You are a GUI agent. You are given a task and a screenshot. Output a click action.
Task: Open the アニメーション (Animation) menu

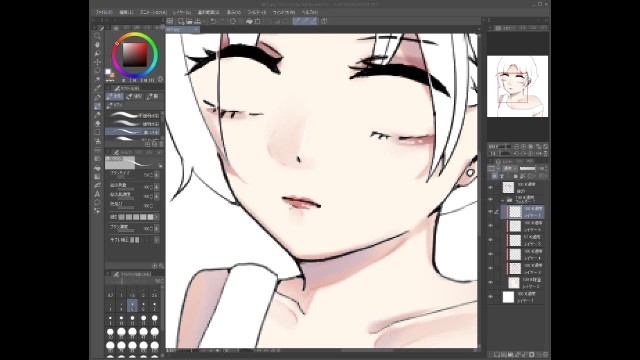coord(153,12)
